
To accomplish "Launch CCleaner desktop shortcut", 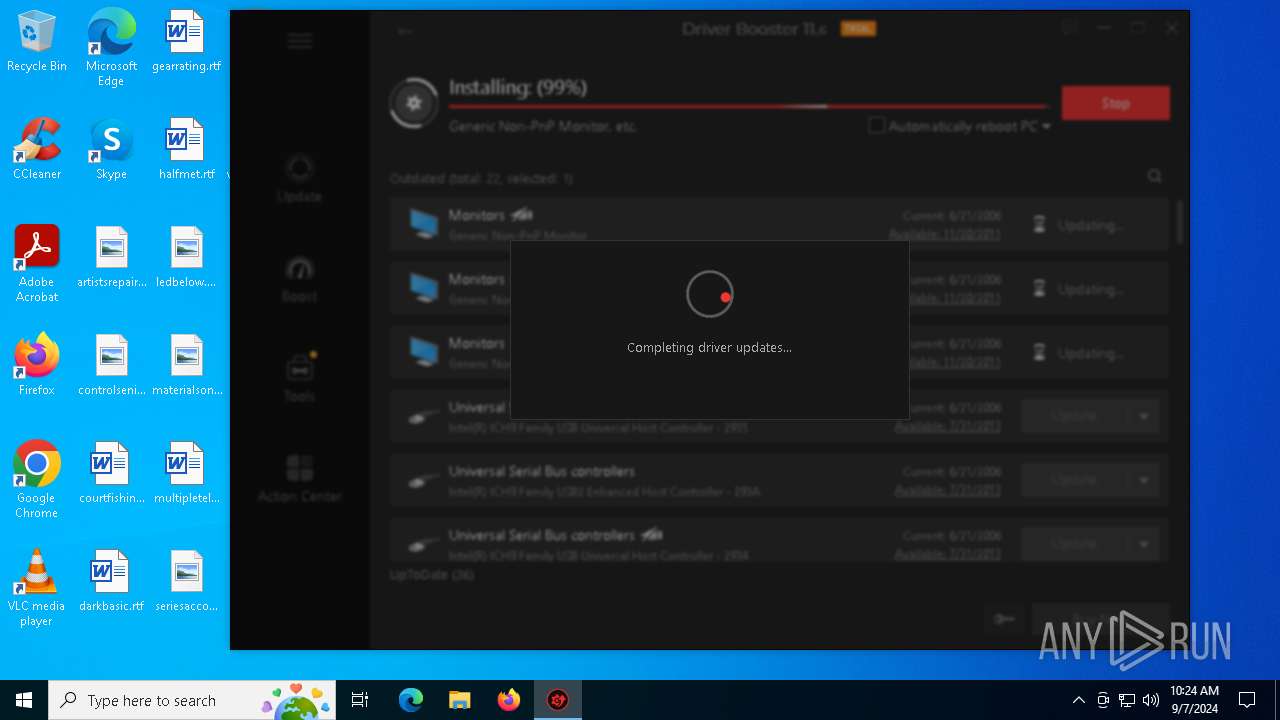I will click(x=37, y=150).
